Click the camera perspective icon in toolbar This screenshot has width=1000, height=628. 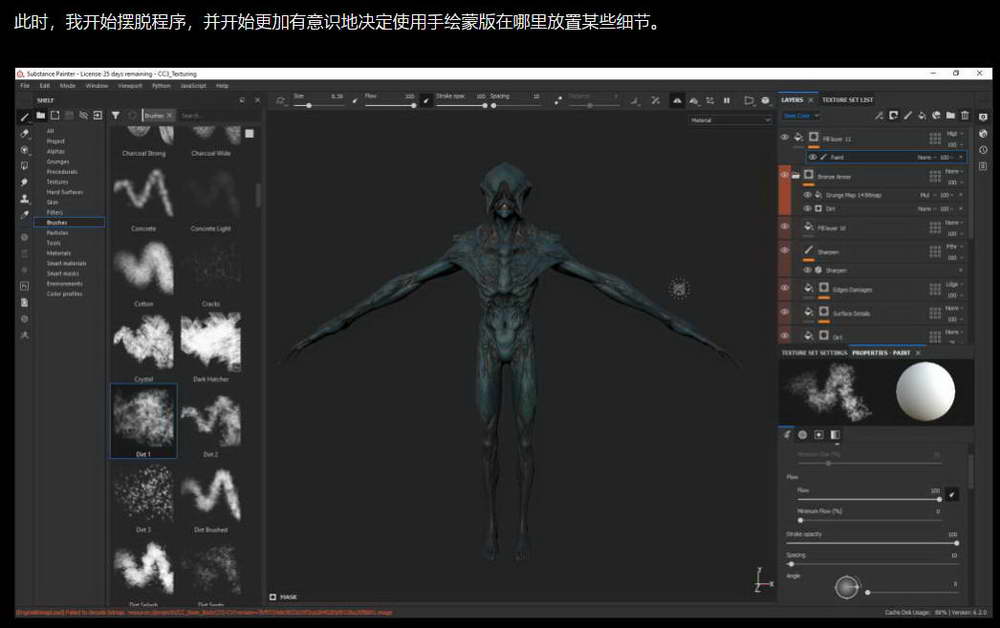[x=749, y=100]
